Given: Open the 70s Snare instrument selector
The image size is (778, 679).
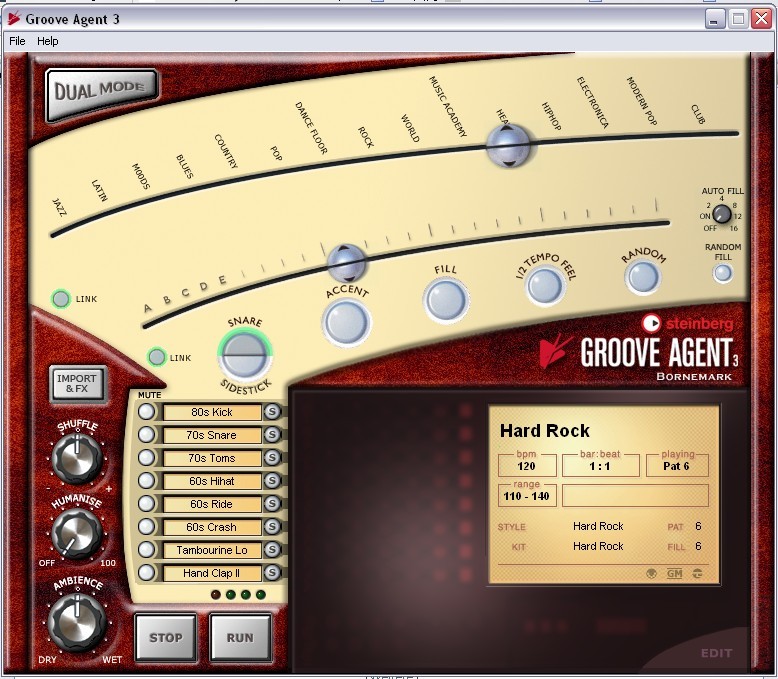Looking at the screenshot, I should click(x=212, y=435).
